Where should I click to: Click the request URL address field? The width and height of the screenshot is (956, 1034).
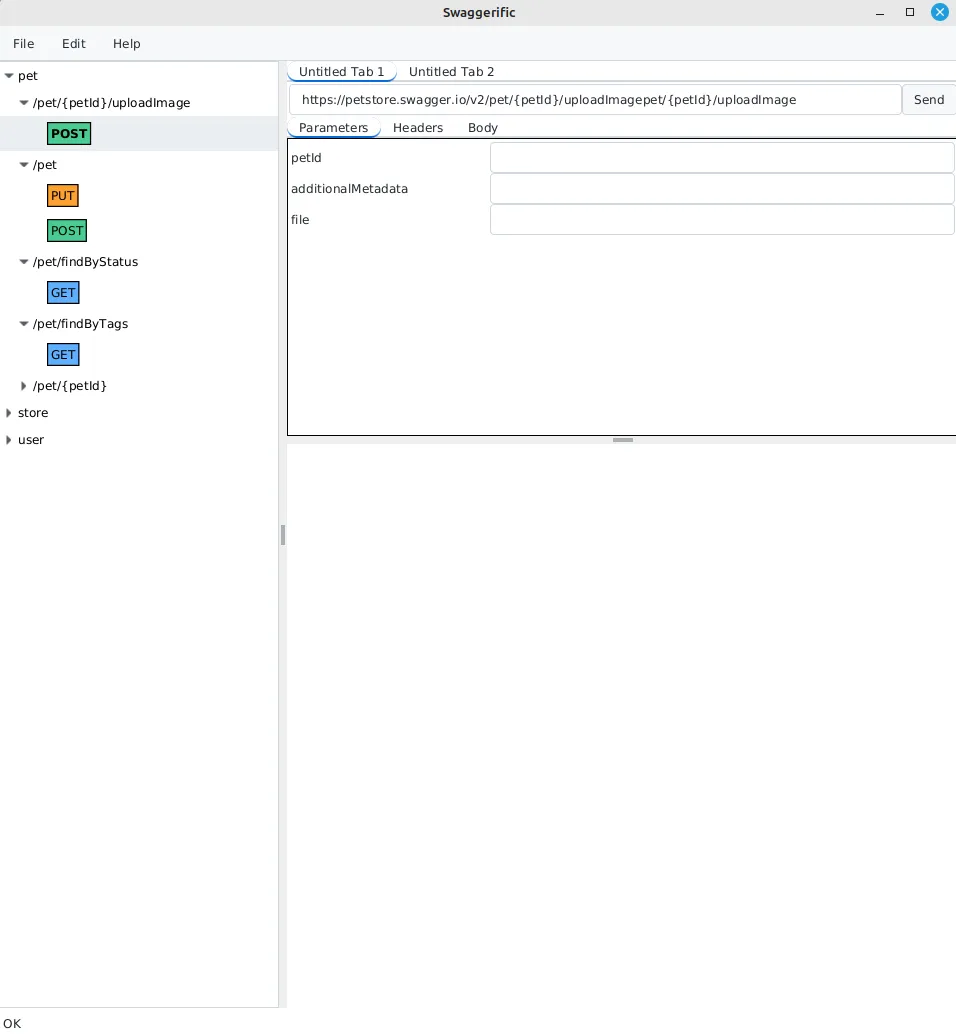click(595, 99)
